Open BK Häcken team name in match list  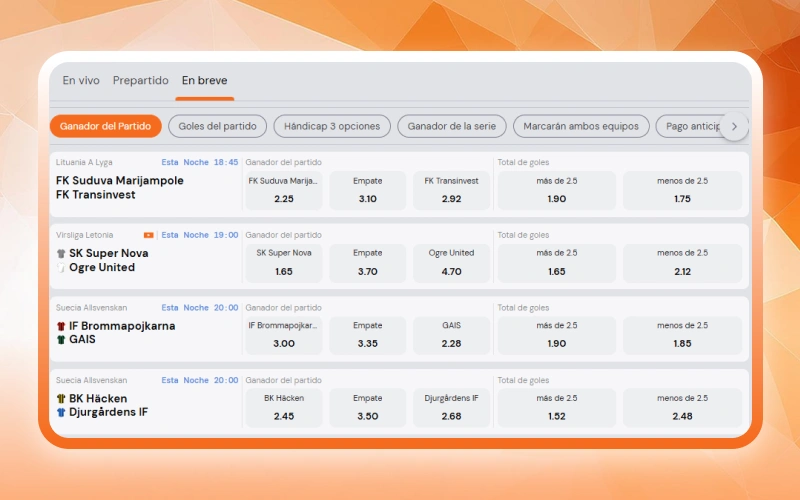pyautogui.click(x=98, y=398)
